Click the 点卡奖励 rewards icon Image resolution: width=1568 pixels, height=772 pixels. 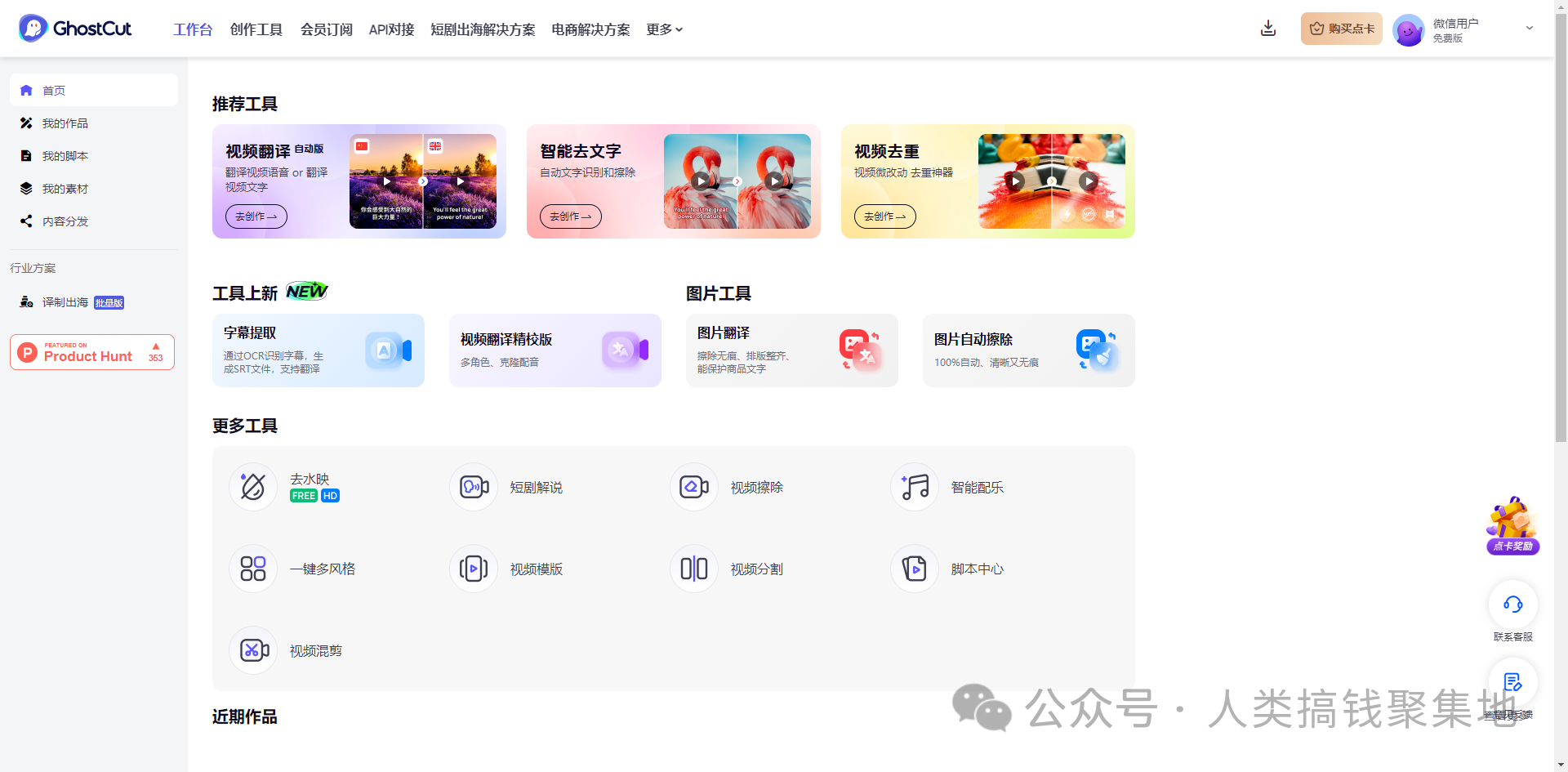point(1512,525)
